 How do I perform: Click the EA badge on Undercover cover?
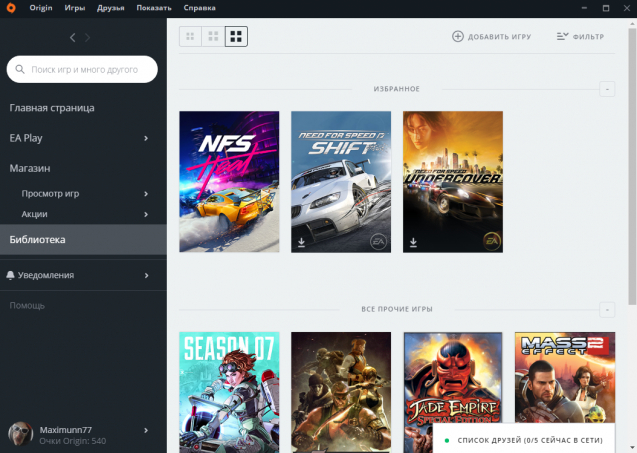point(492,242)
